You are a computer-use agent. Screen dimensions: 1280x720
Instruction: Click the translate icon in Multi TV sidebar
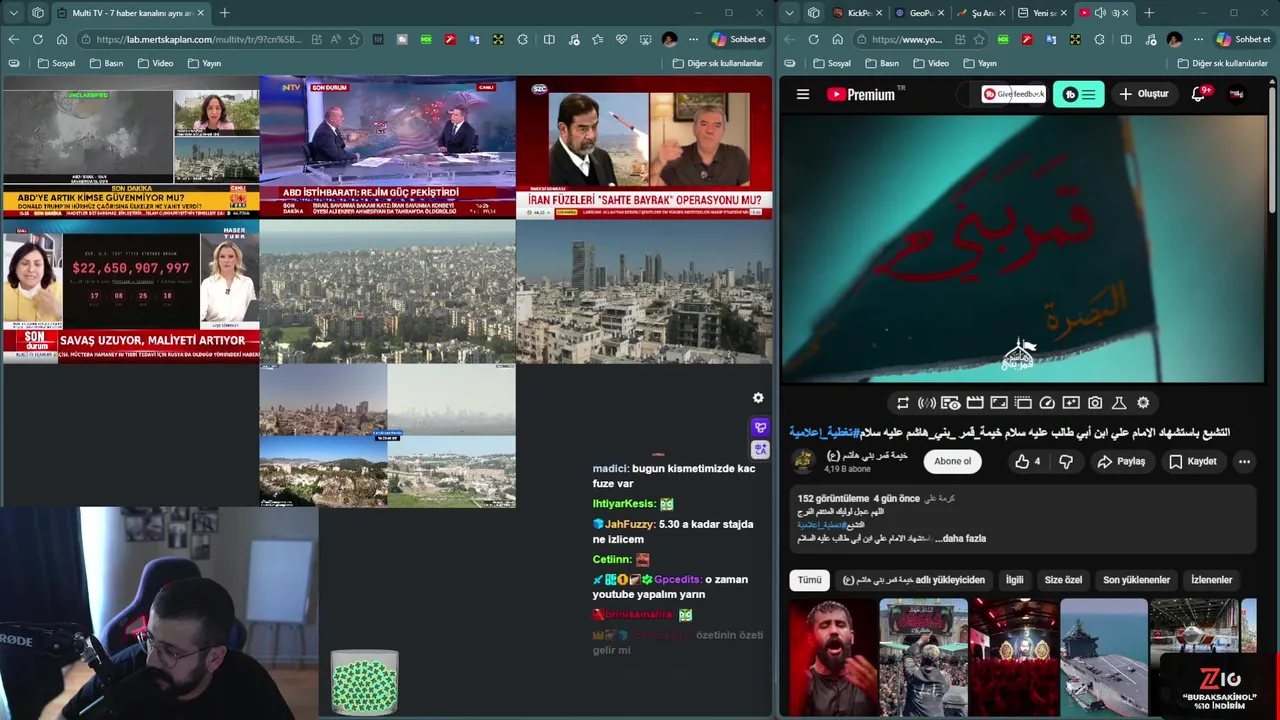click(760, 450)
